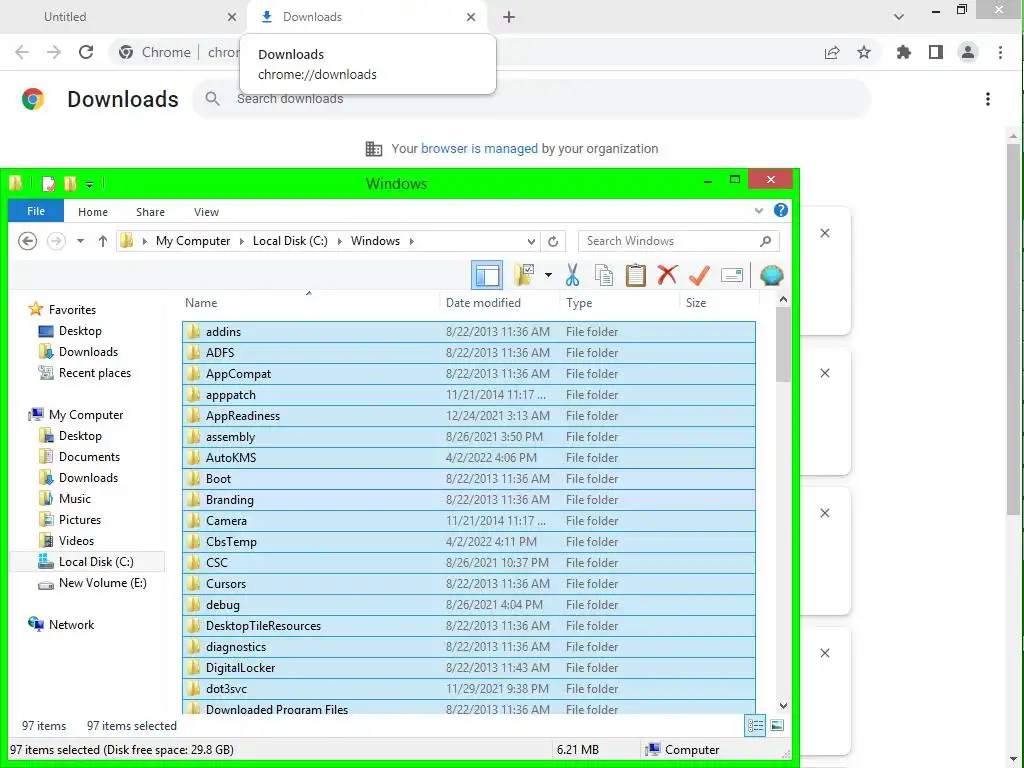This screenshot has width=1024, height=768.
Task: Toggle Chrome side panel
Action: point(935,52)
